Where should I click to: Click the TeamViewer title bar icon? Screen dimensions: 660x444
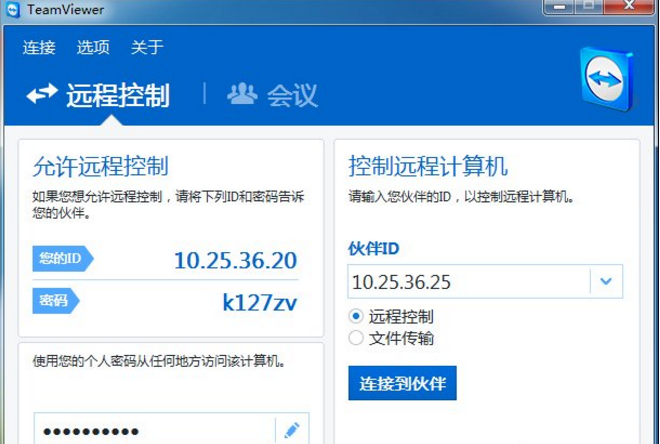coord(13,10)
